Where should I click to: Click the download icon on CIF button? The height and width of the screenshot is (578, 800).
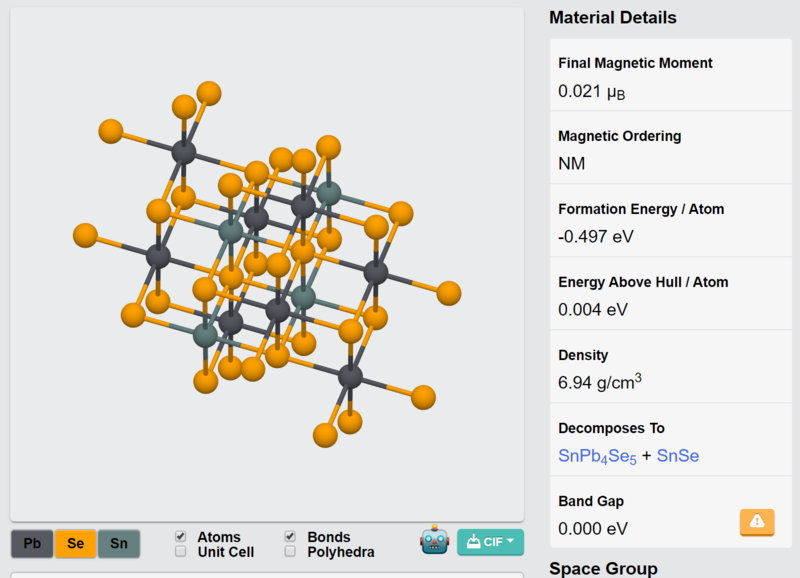[473, 541]
